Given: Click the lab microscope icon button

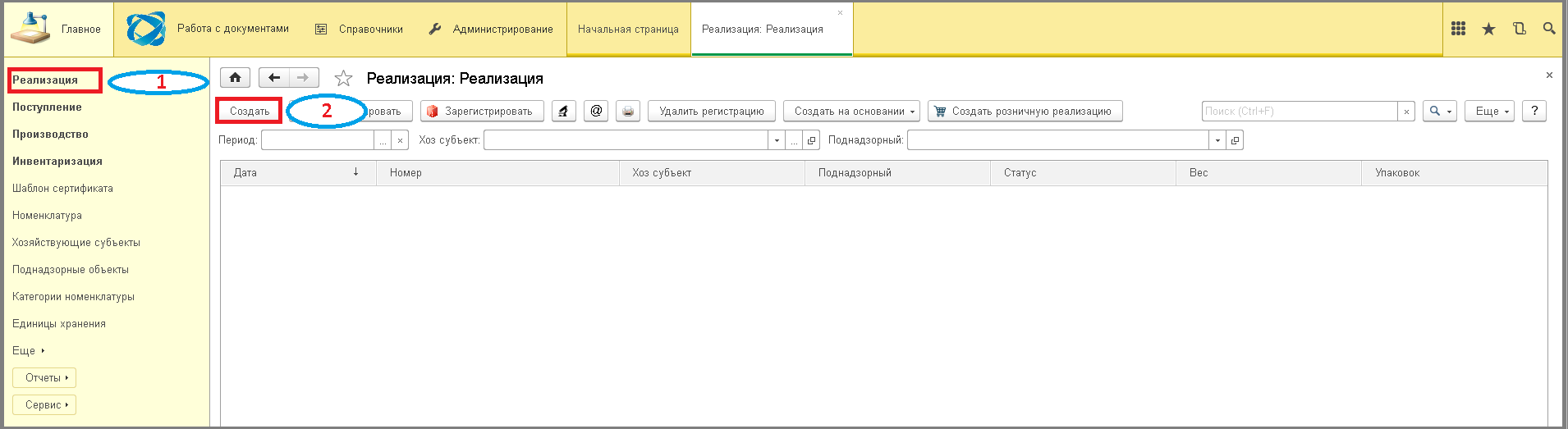Looking at the screenshot, I should 563,112.
